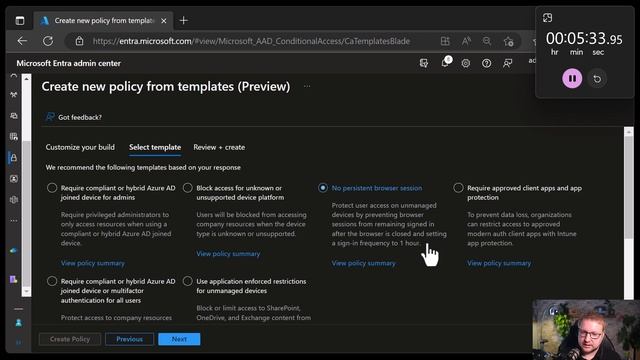View policy summary for No persistent browser session

tap(364, 263)
